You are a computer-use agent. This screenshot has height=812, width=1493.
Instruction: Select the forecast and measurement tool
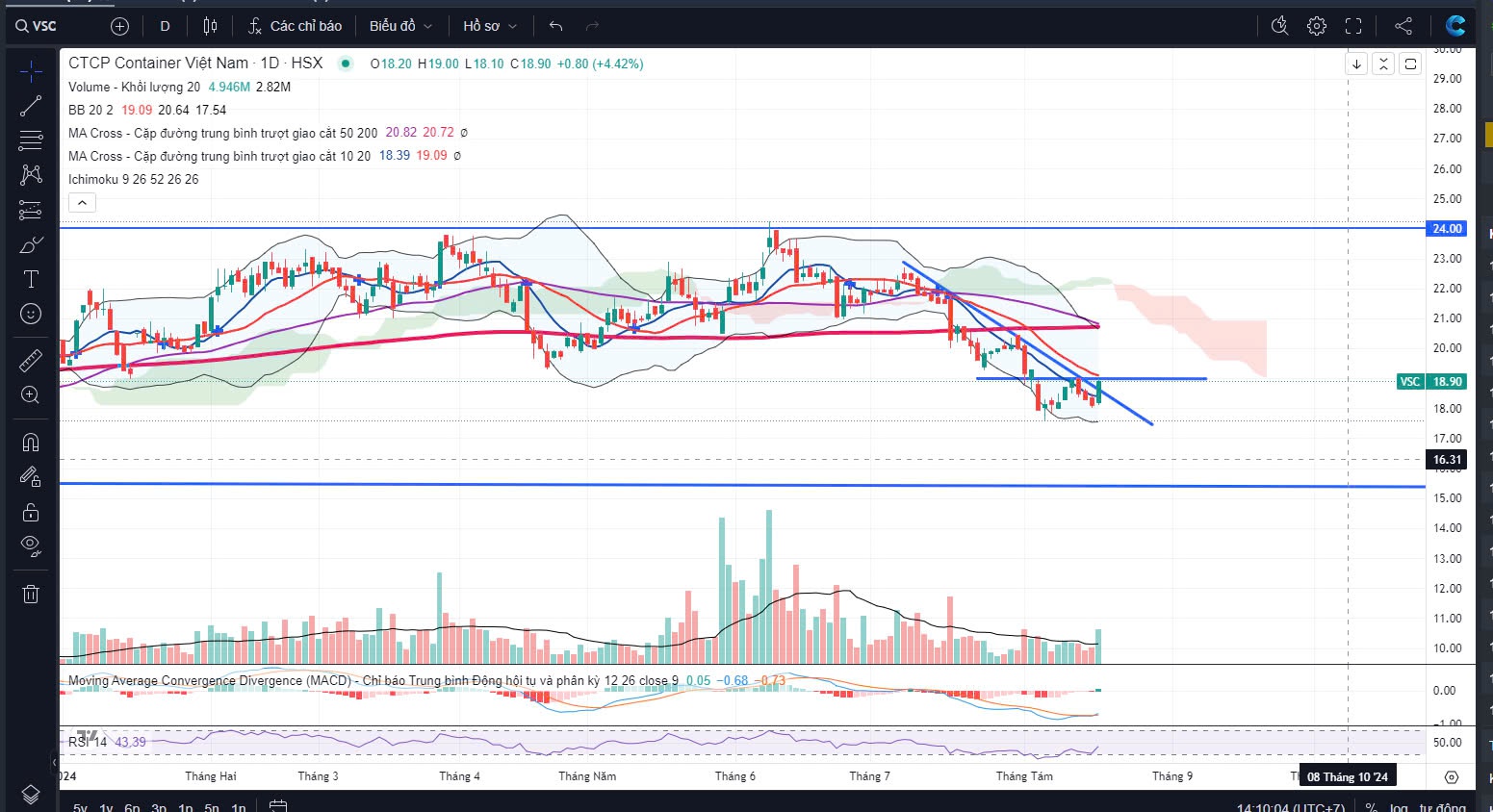(x=31, y=210)
